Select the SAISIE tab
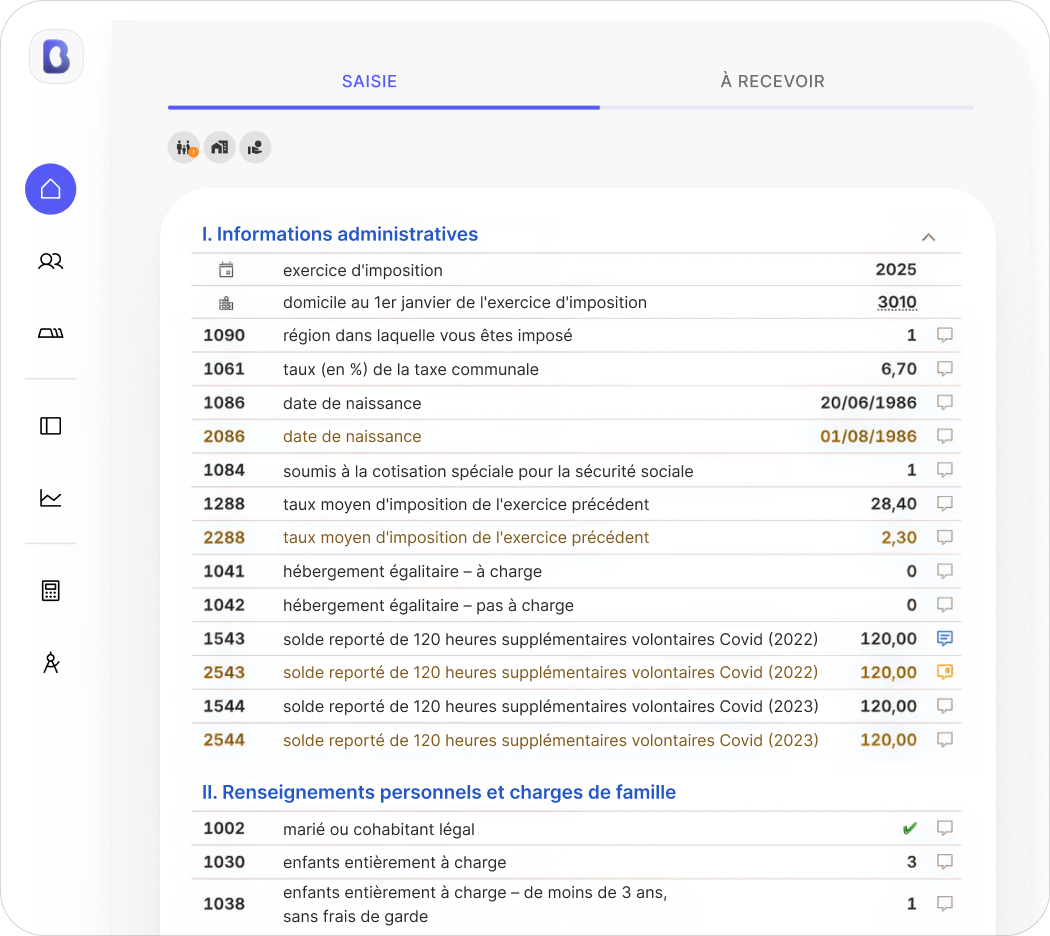Screen dimensions: 1050x936 [x=370, y=81]
